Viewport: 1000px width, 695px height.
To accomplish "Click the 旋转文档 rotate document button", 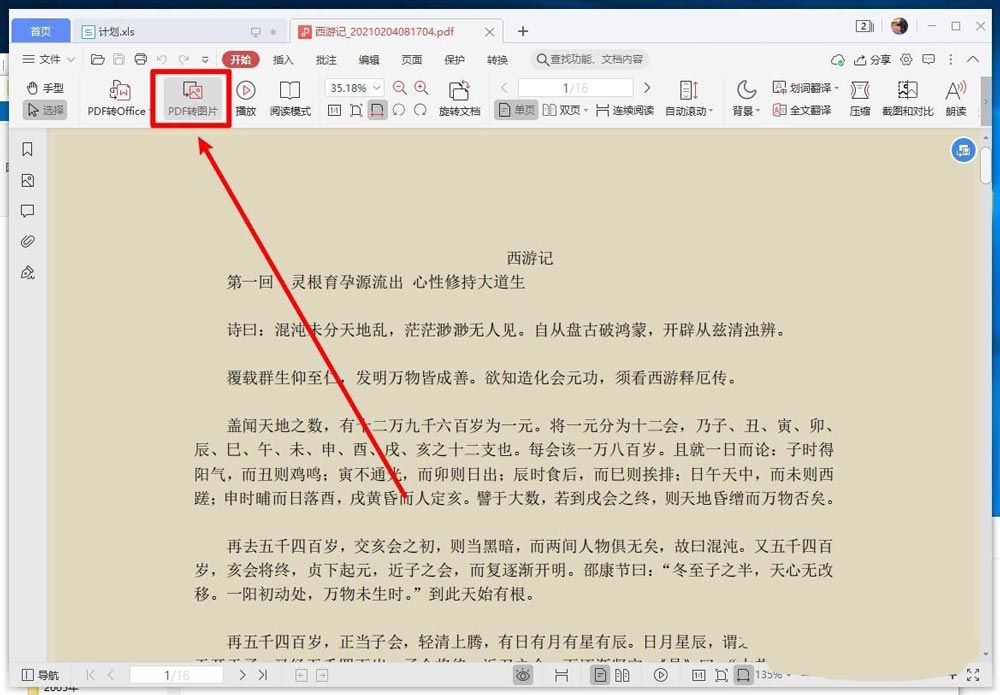I will tap(459, 98).
